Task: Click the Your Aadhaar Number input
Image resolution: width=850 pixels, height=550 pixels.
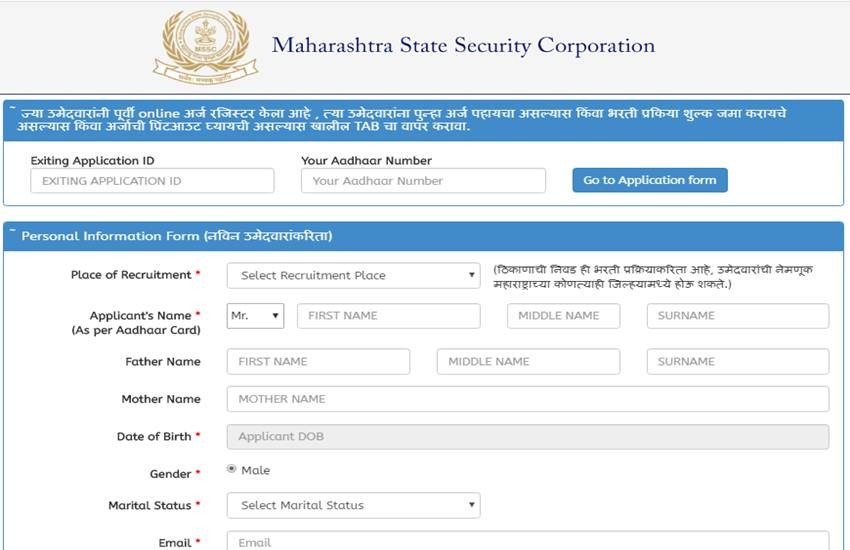Action: coord(423,181)
